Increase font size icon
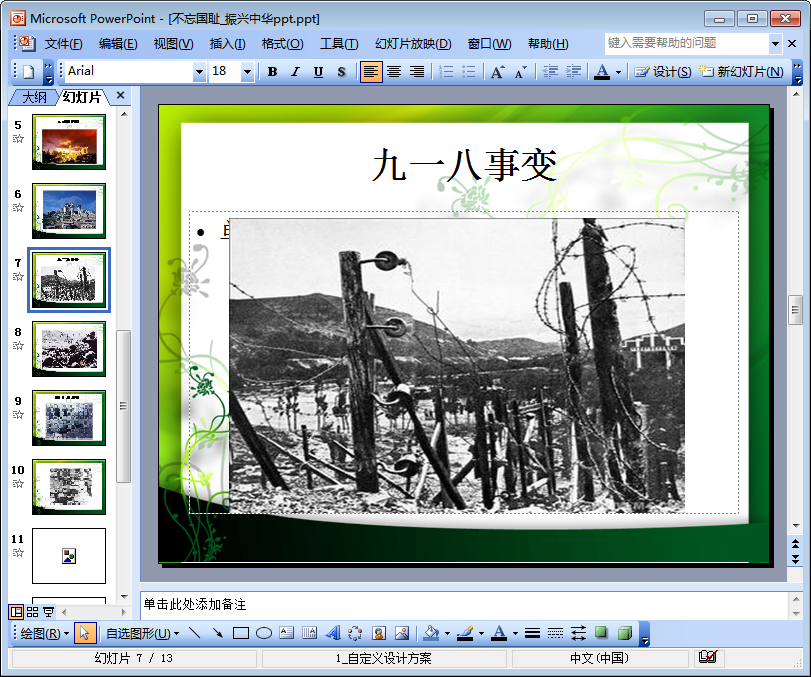 coord(498,72)
